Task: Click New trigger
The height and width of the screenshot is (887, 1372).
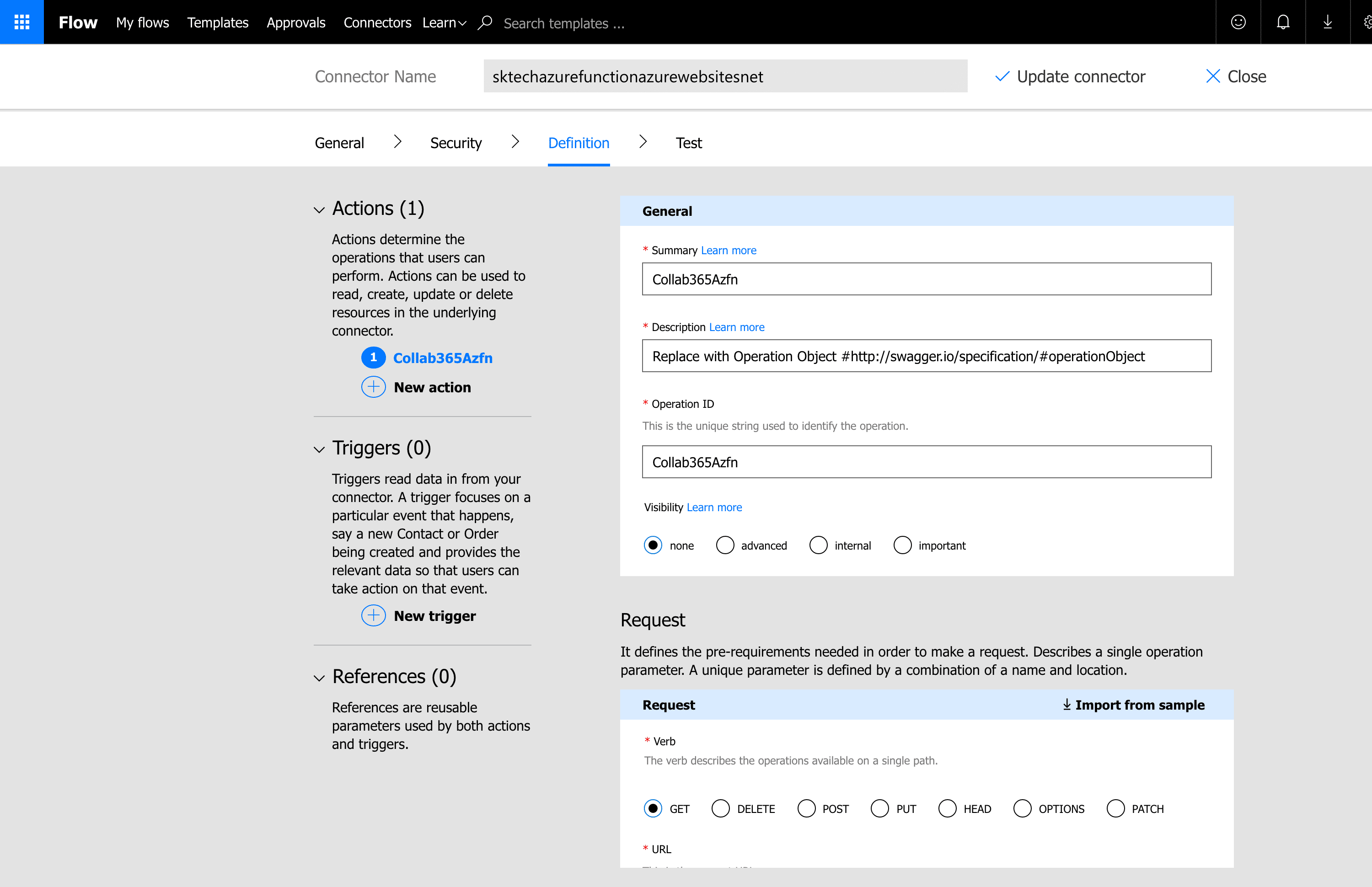Action: click(x=435, y=616)
